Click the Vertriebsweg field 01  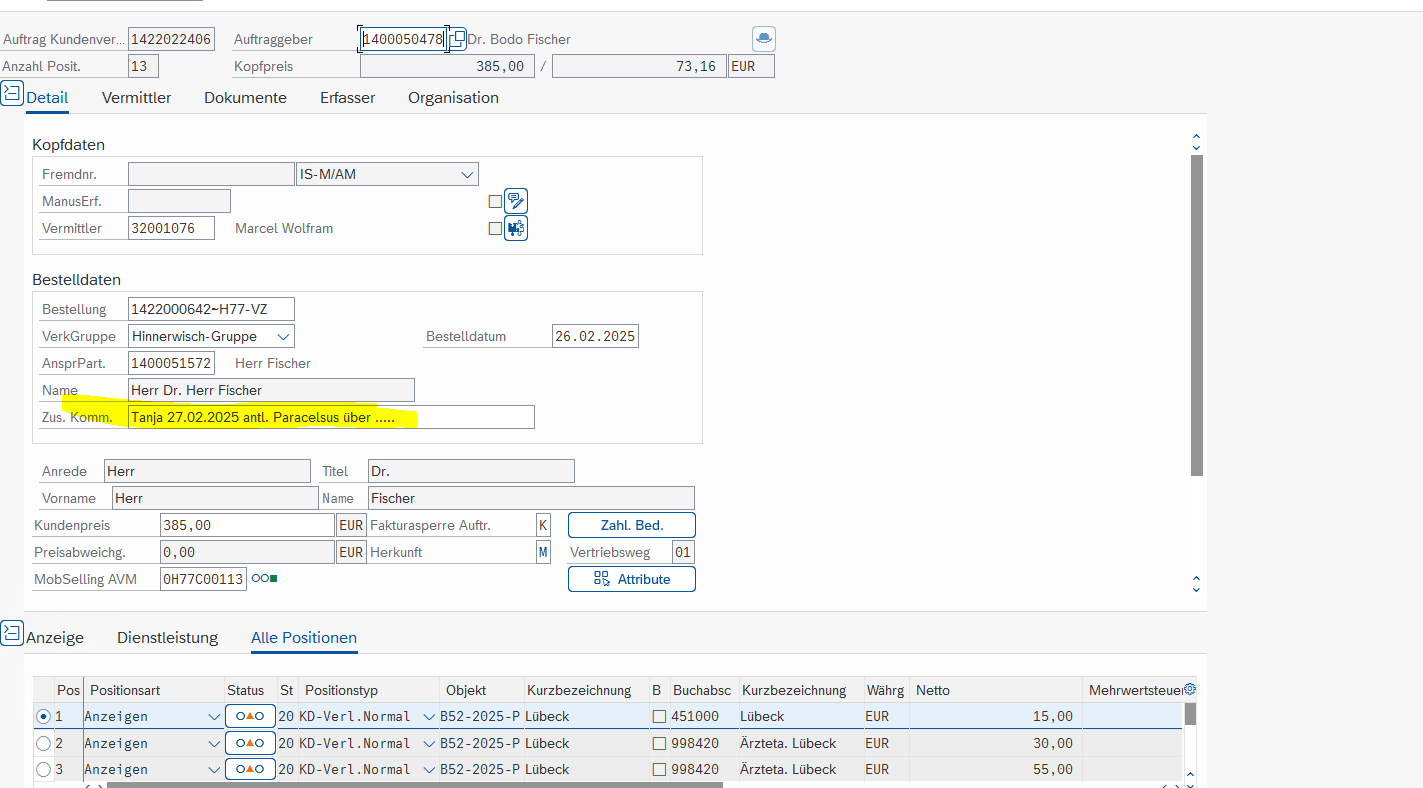click(x=682, y=552)
